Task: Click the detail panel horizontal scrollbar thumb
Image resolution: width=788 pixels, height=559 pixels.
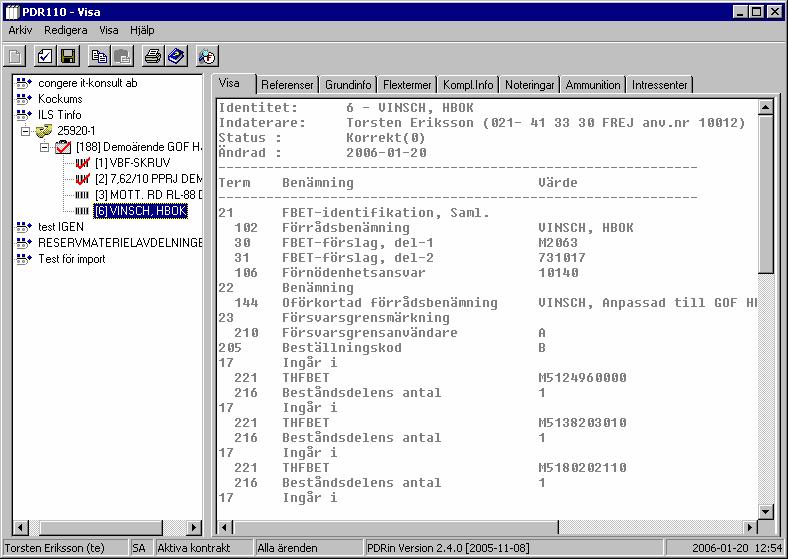Action: [x=395, y=528]
